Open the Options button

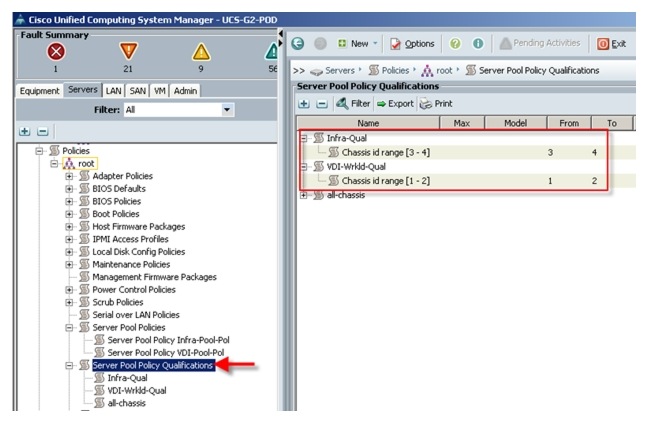tap(412, 43)
